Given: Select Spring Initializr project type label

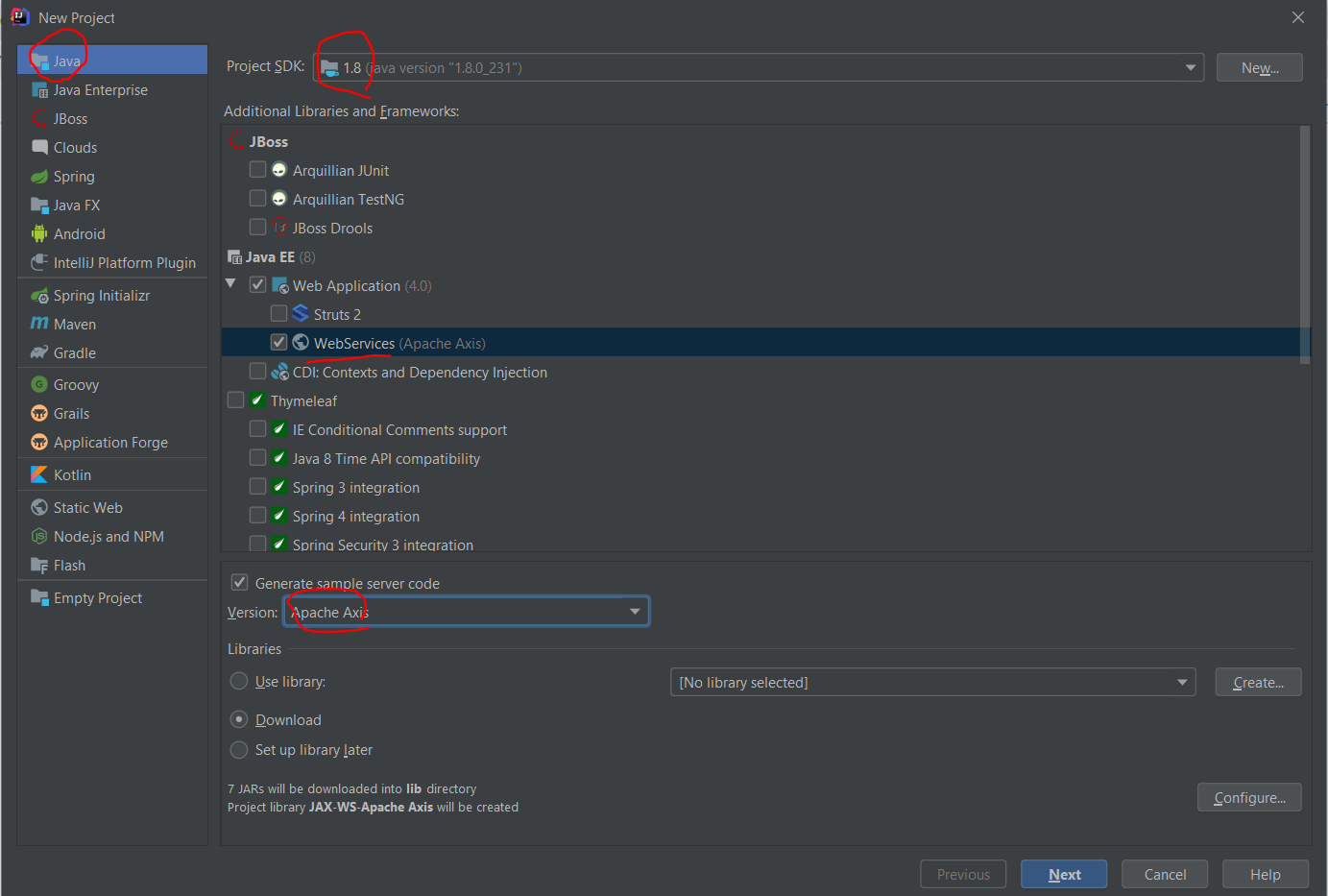Looking at the screenshot, I should pos(102,296).
